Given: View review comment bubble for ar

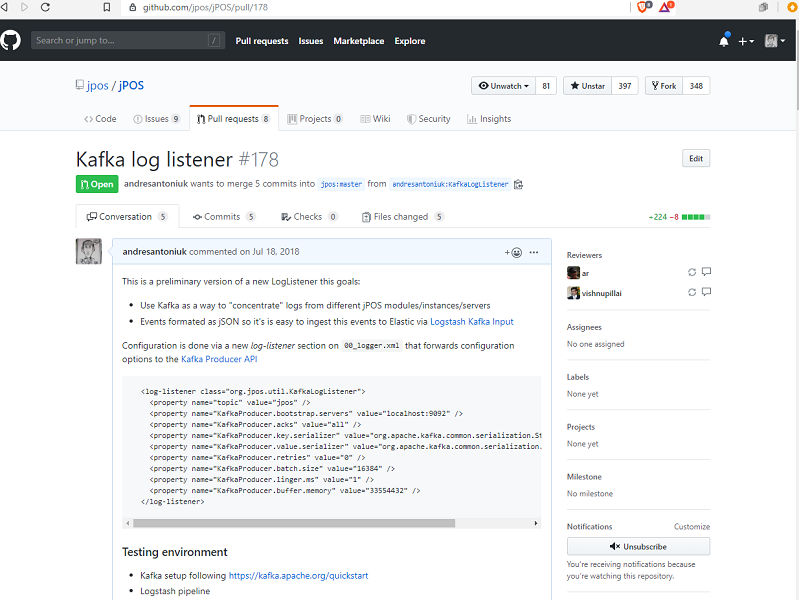Looking at the screenshot, I should pos(706,272).
